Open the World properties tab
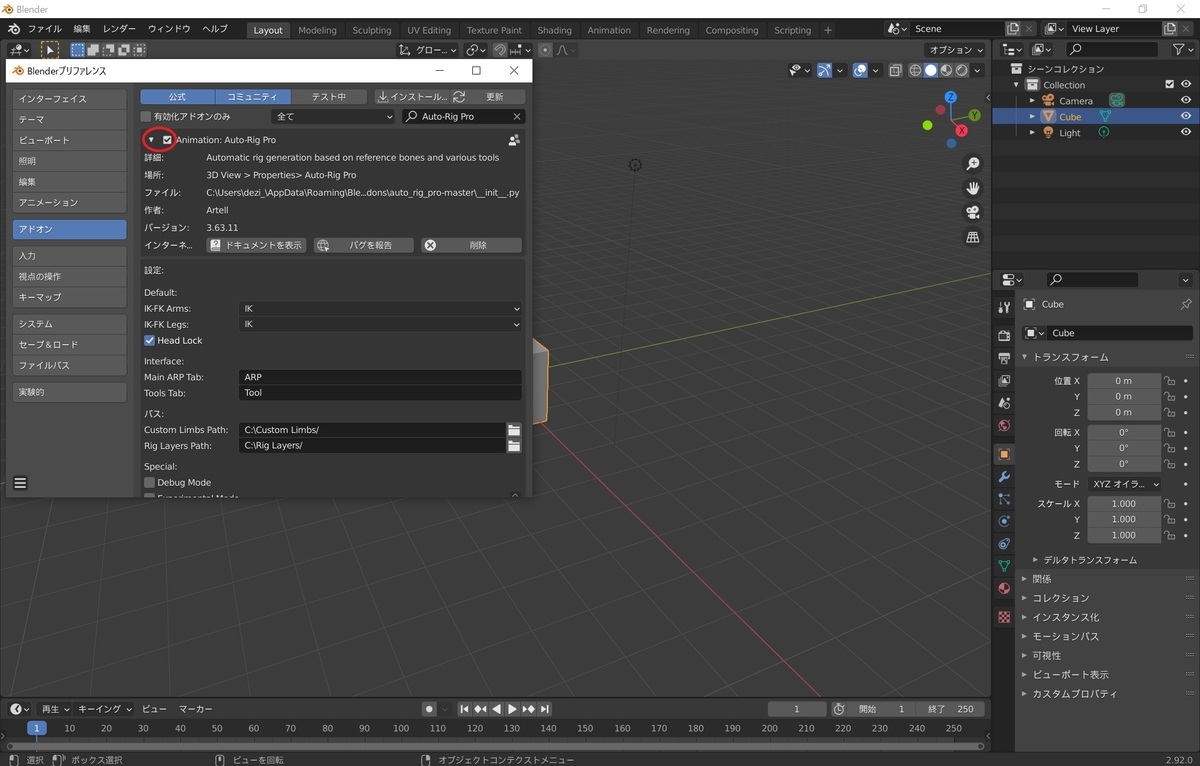 (1004, 425)
